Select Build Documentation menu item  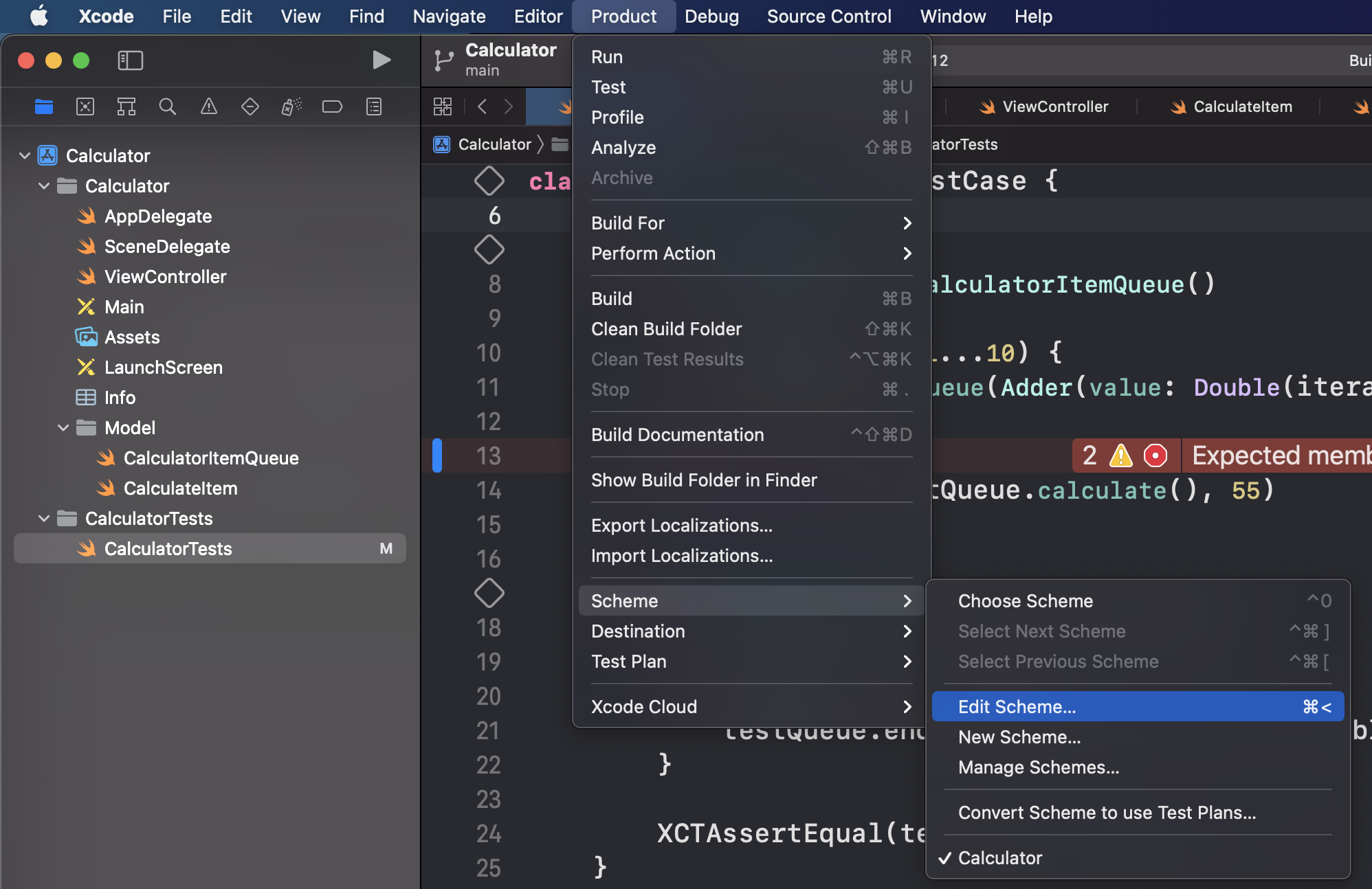pyautogui.click(x=751, y=435)
